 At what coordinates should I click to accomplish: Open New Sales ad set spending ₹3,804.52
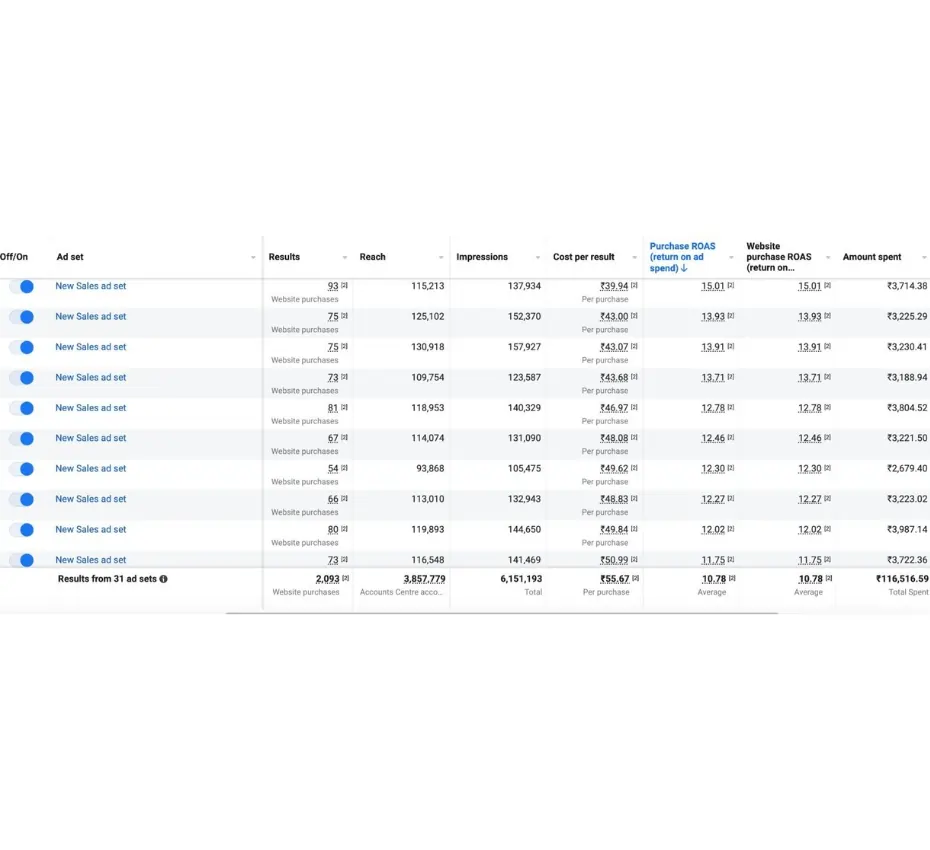[x=91, y=408]
